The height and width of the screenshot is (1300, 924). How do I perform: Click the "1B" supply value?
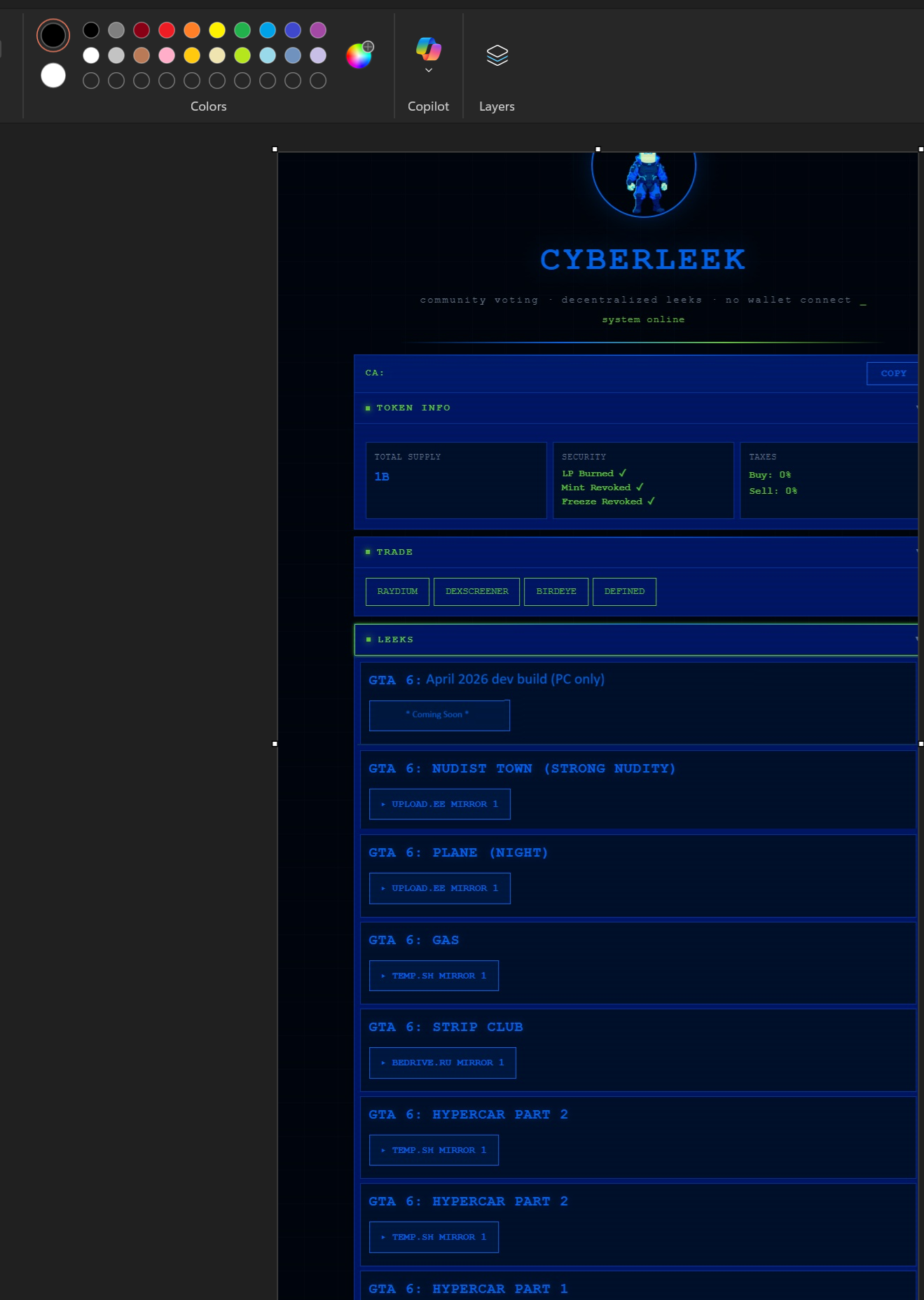point(382,476)
